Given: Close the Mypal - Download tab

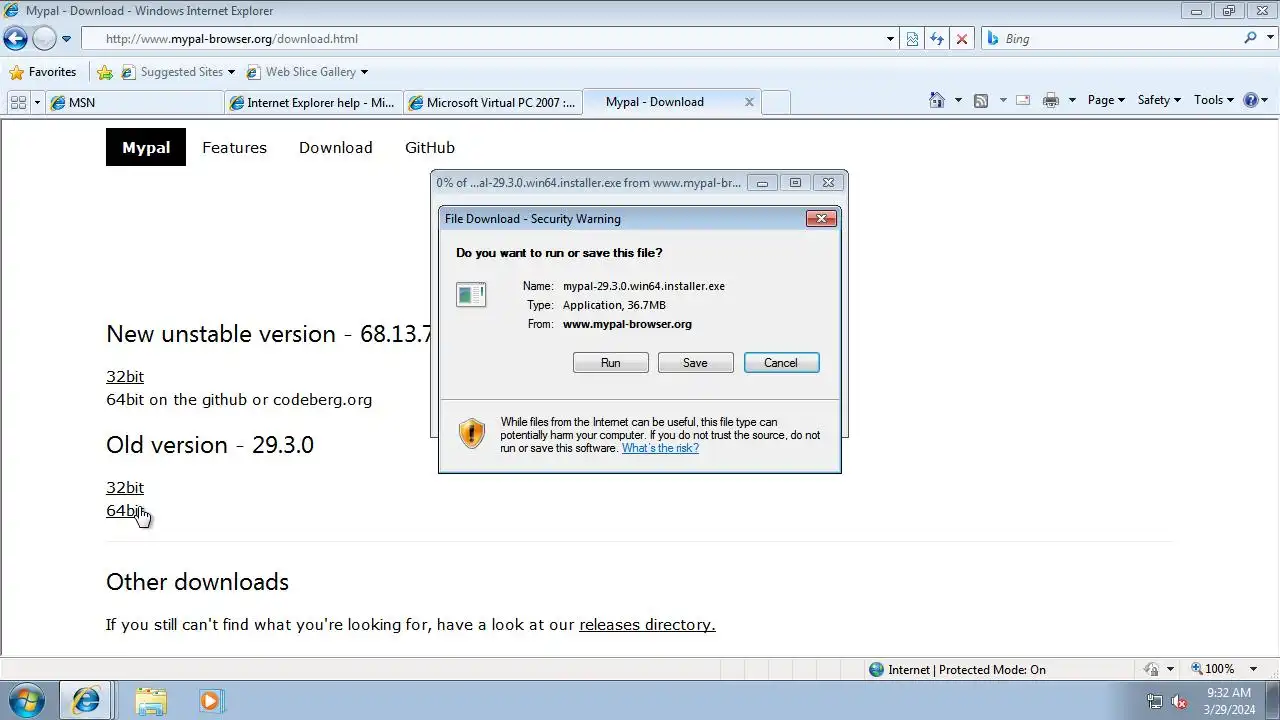Looking at the screenshot, I should point(749,102).
